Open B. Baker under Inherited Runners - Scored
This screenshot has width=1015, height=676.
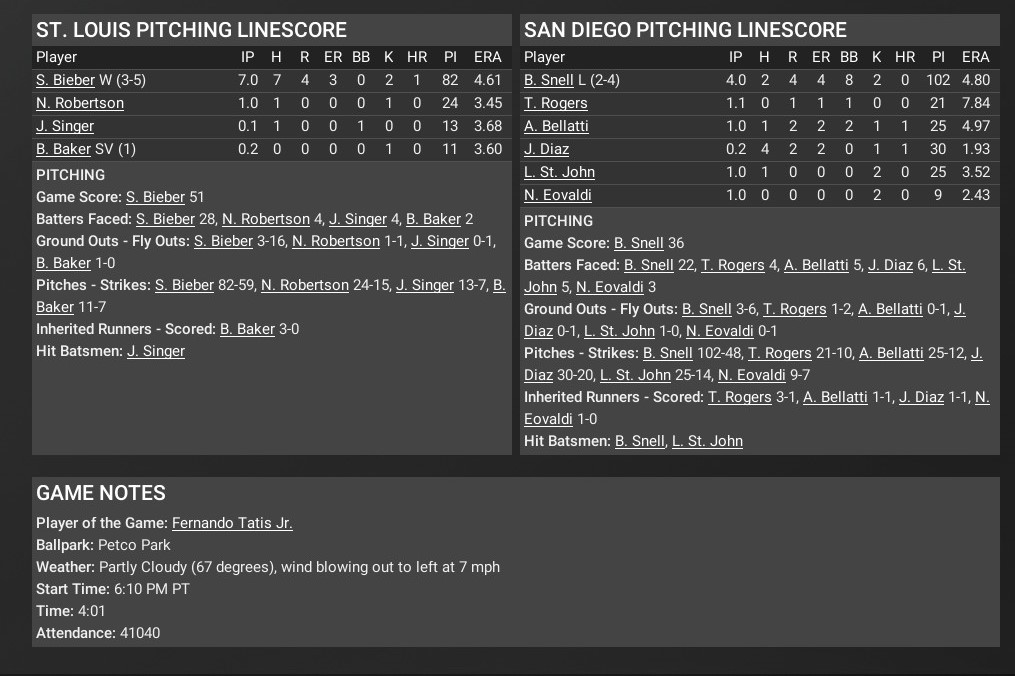pyautogui.click(x=247, y=329)
